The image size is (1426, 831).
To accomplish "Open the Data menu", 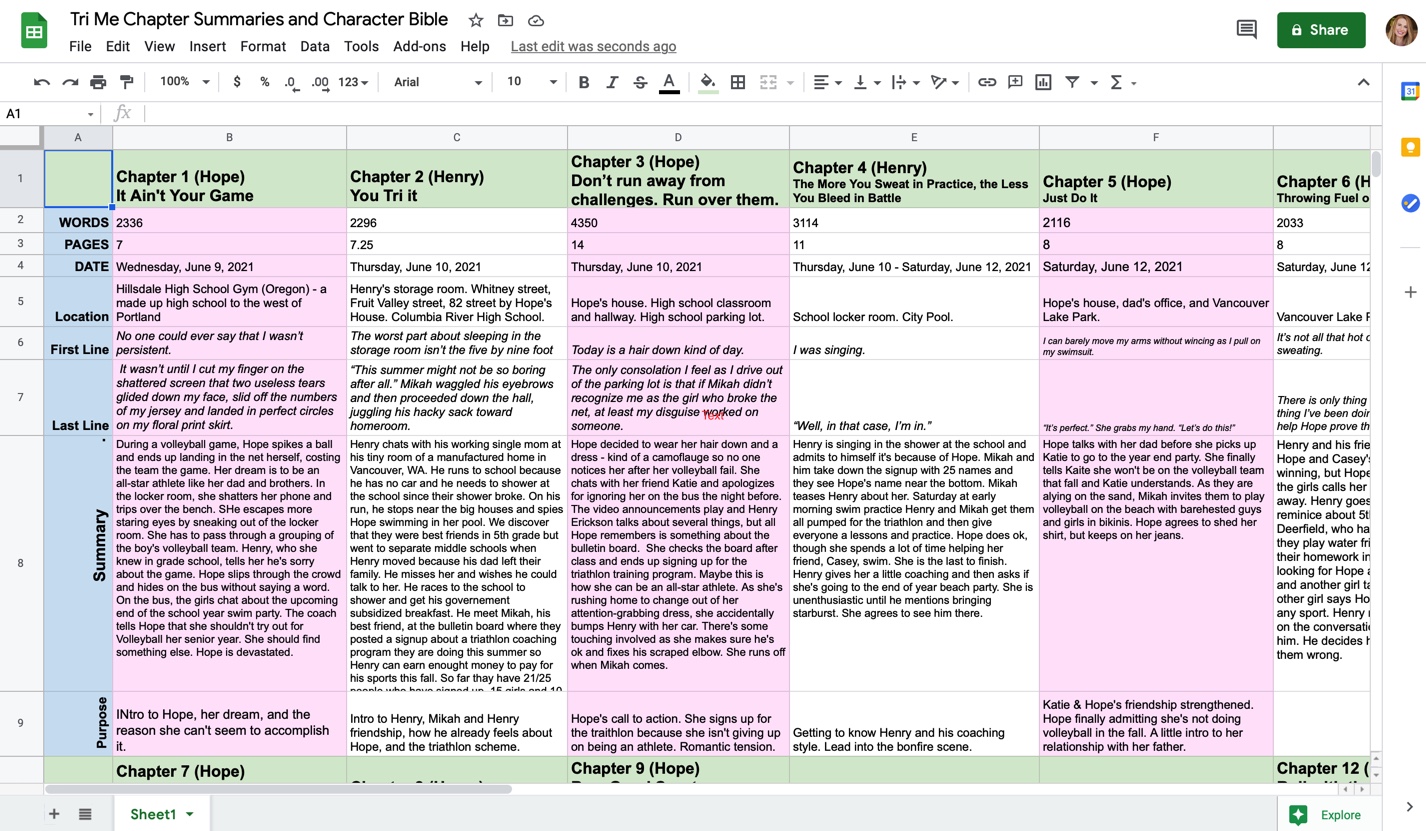I will coord(315,46).
